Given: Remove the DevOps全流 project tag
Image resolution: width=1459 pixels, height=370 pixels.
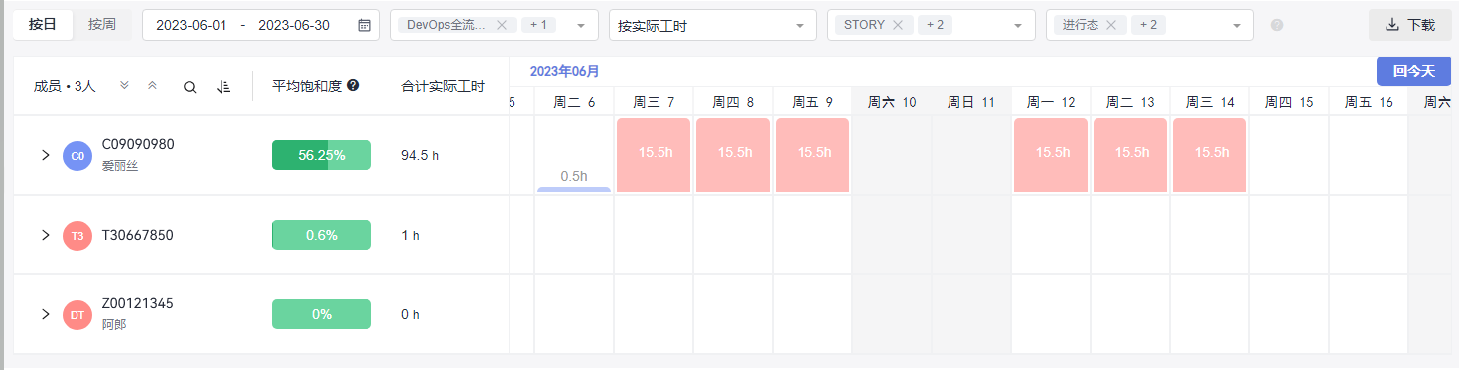Looking at the screenshot, I should [502, 25].
